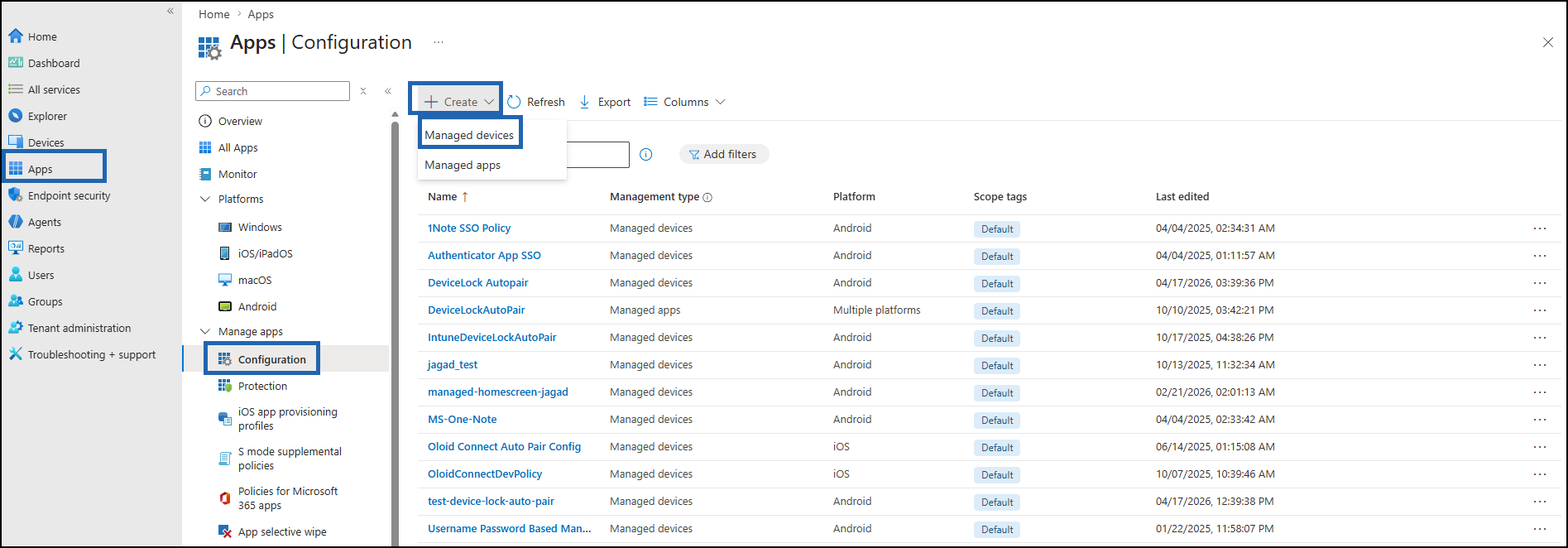The height and width of the screenshot is (548, 1568).
Task: Open Agents via its icon
Action: pos(16,222)
